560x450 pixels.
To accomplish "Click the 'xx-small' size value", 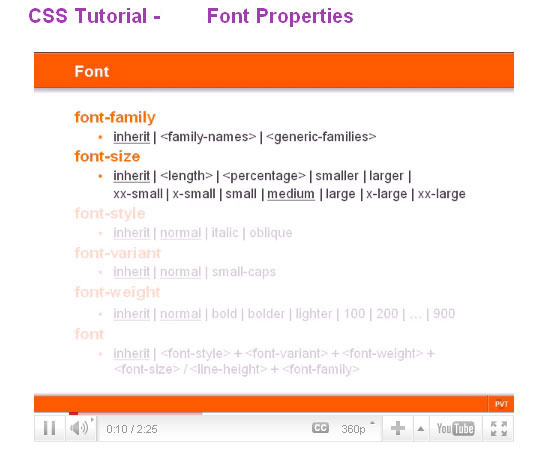I will coord(138,194).
